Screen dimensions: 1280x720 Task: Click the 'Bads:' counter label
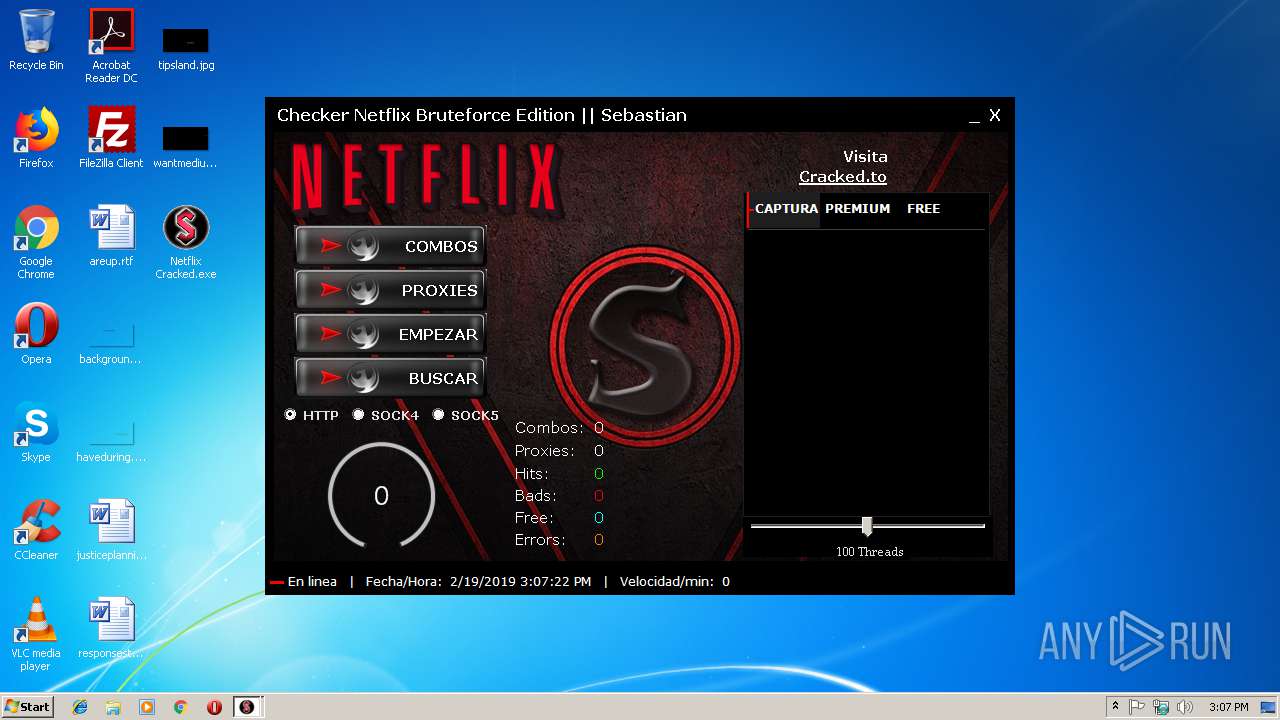coord(535,496)
